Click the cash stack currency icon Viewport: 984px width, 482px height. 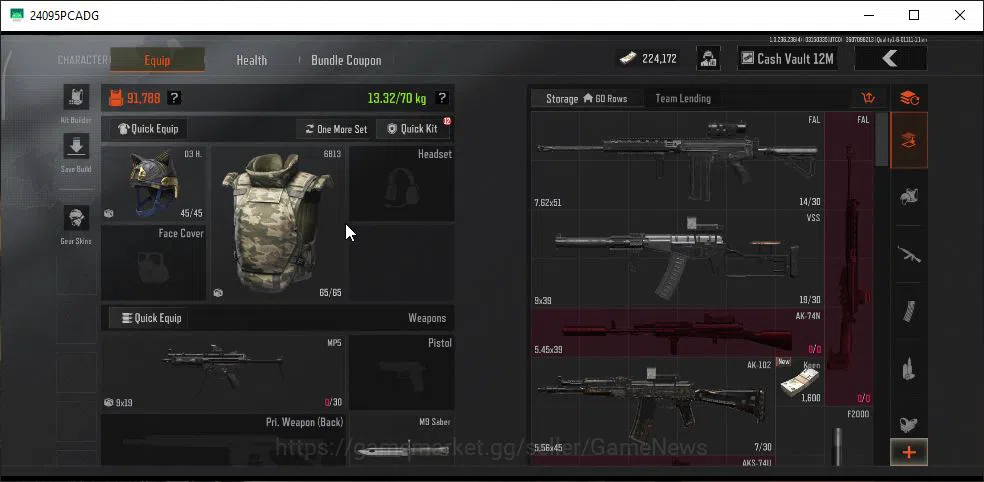[628, 58]
